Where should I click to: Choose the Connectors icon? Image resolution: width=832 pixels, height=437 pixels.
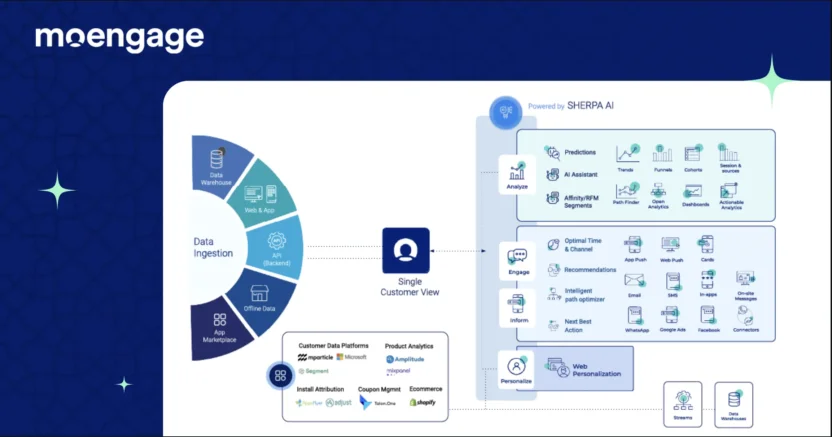745,316
